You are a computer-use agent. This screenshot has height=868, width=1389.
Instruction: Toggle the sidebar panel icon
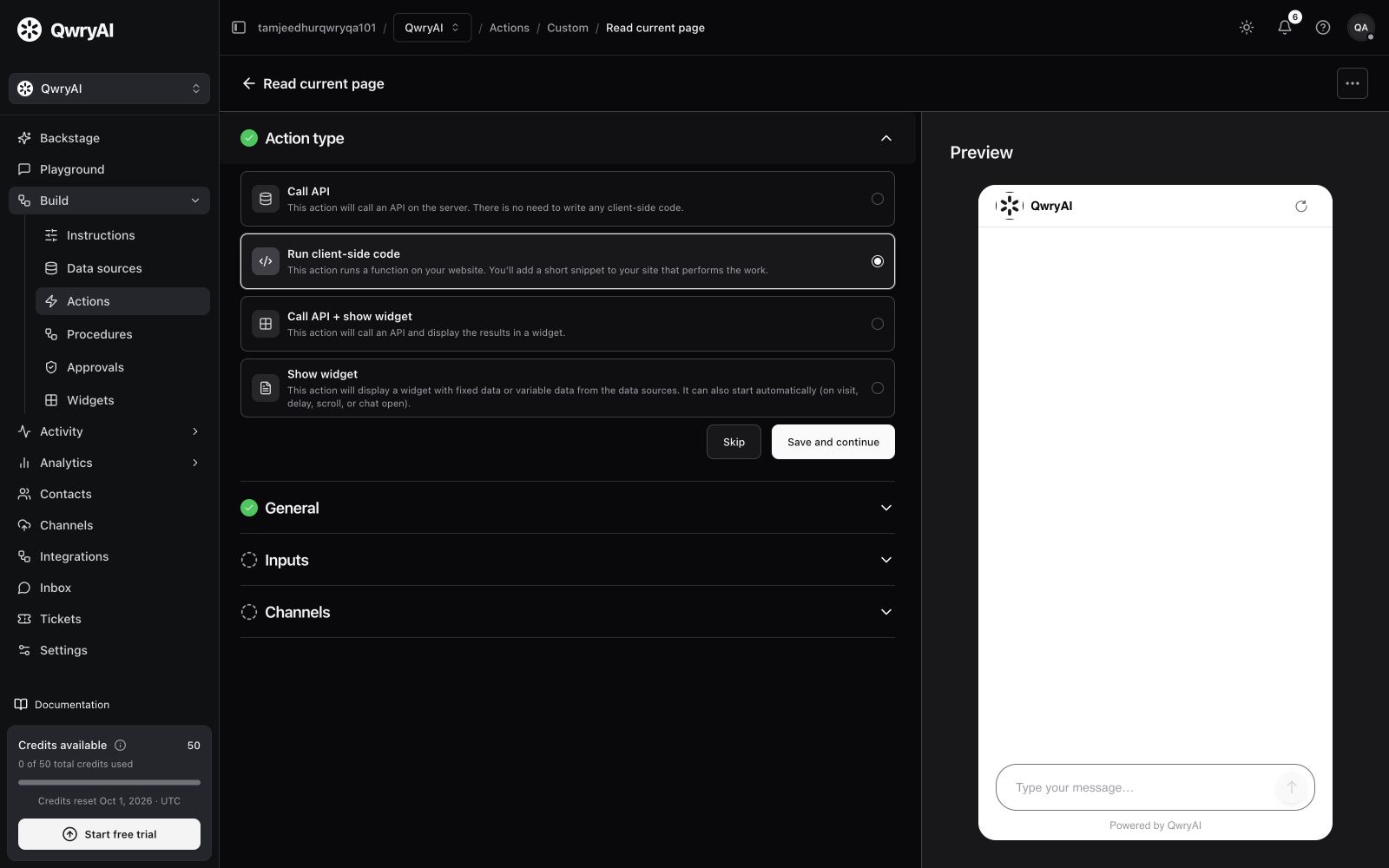point(239,28)
